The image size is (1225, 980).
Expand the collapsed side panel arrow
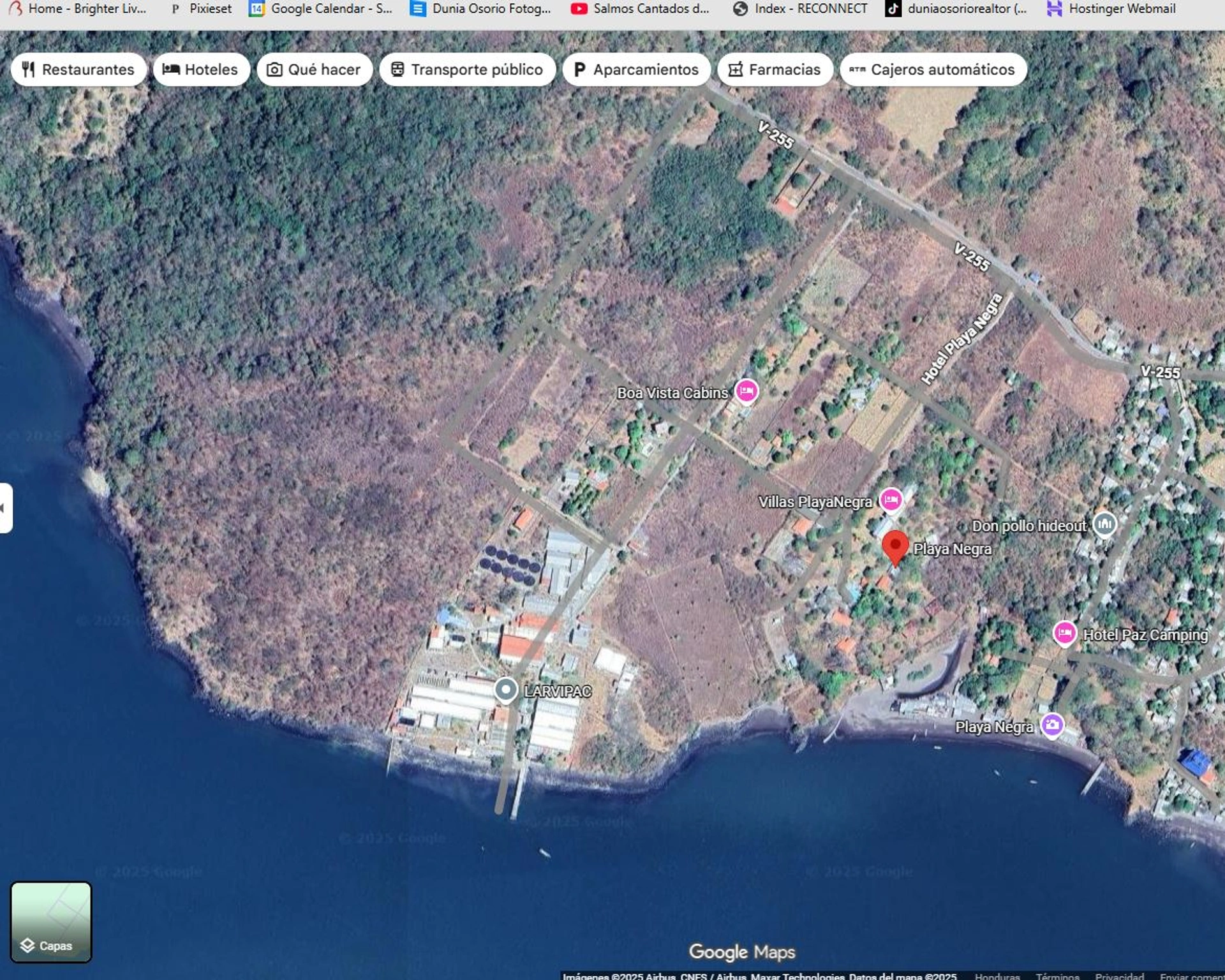[5, 508]
